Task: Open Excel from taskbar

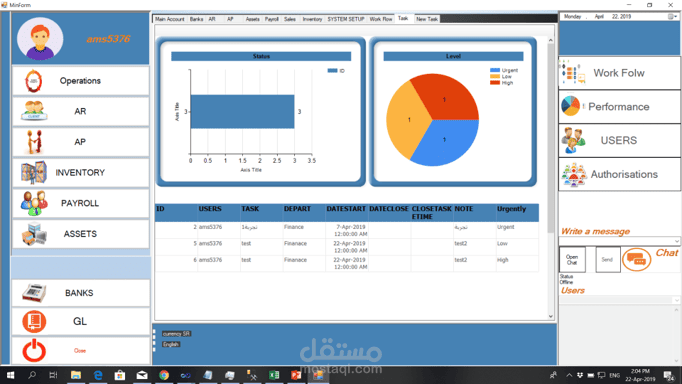Action: click(274, 375)
